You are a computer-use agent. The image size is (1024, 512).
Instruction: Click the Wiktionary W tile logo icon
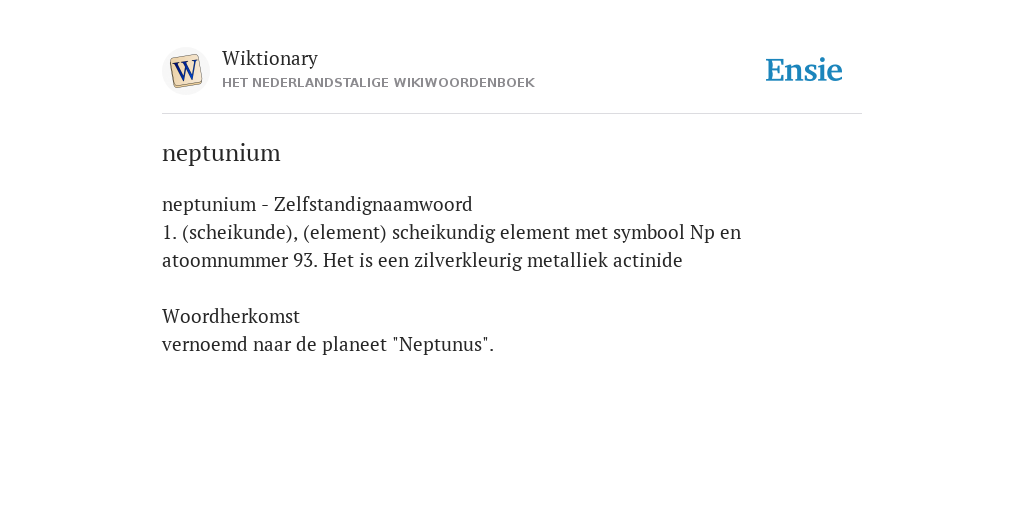pos(185,71)
